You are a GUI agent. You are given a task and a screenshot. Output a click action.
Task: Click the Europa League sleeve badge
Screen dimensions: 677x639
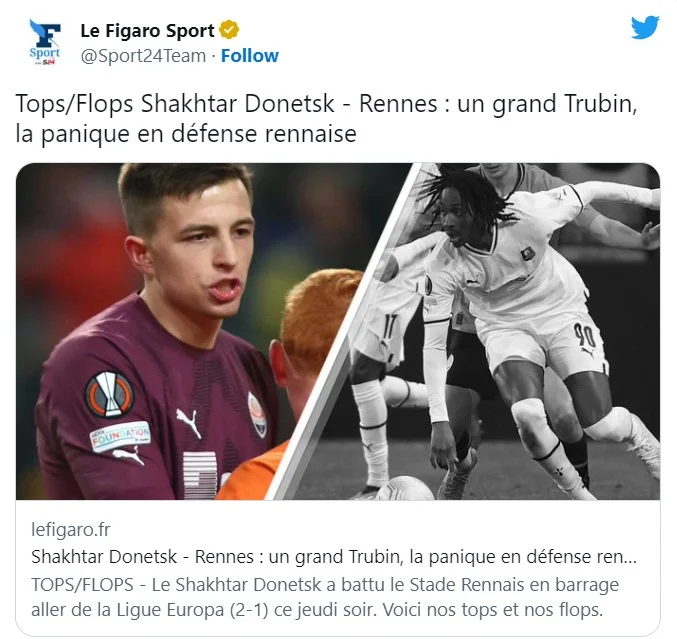(109, 395)
